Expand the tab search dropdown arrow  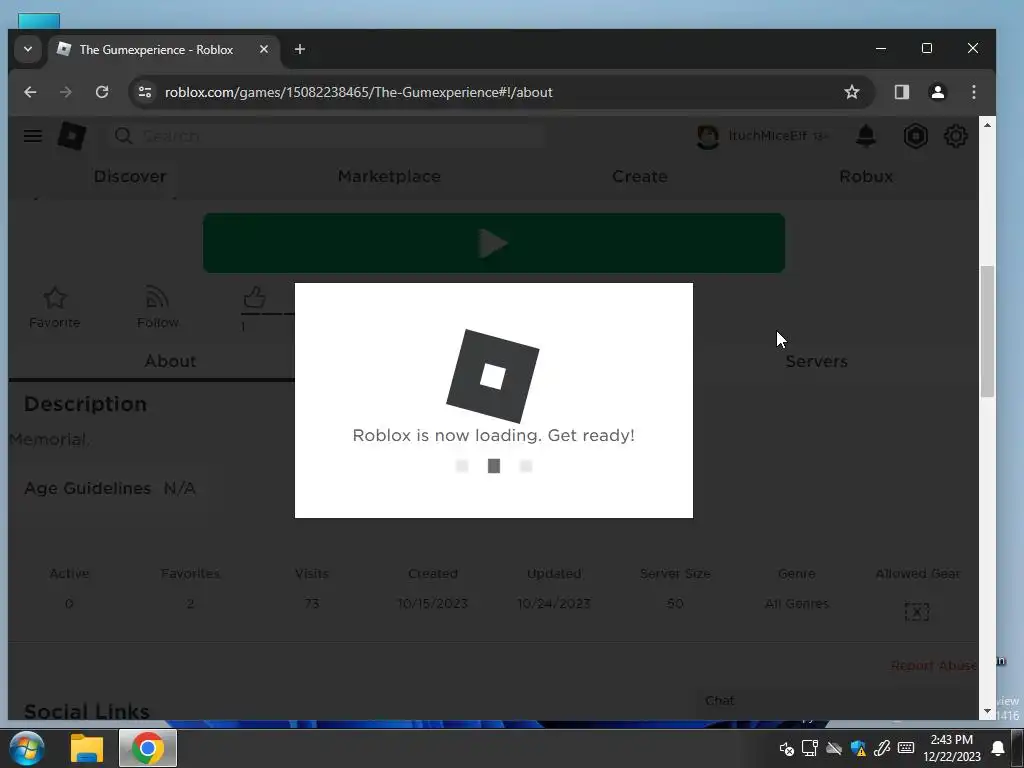point(27,49)
